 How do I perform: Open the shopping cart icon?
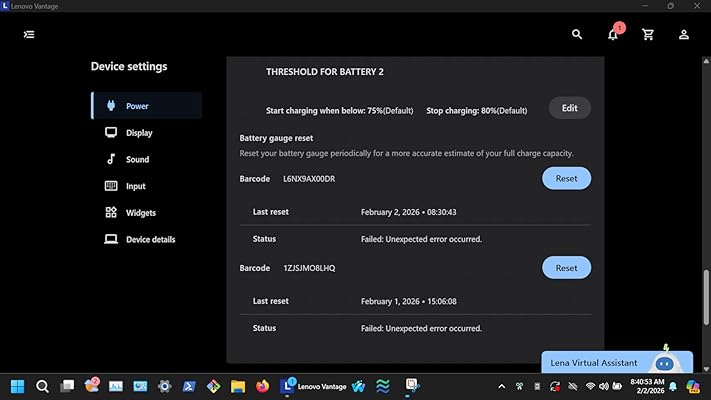(648, 34)
